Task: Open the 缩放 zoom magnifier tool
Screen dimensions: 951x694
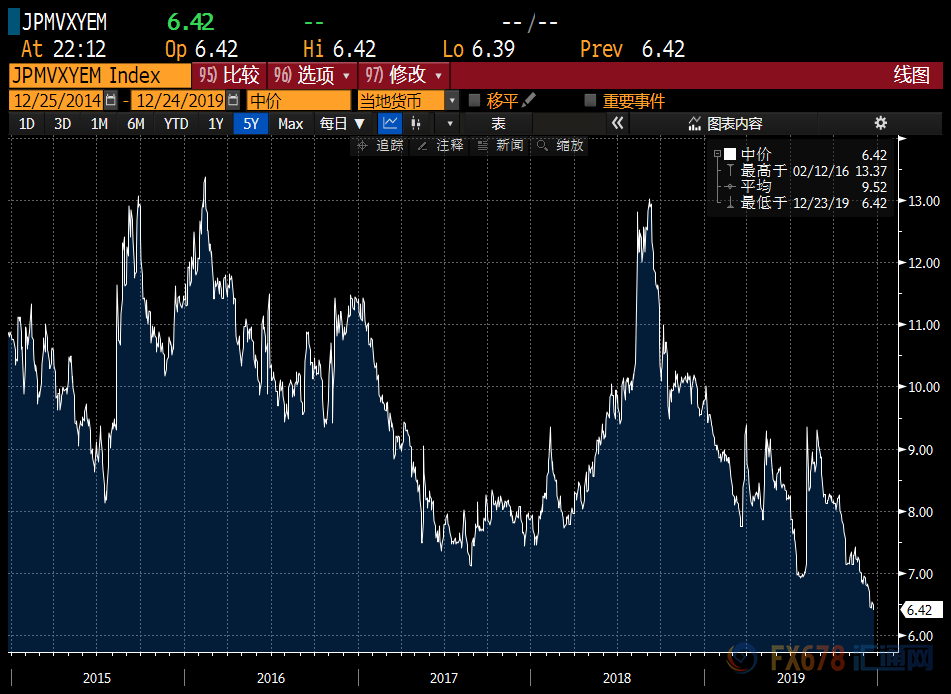Action: point(560,145)
